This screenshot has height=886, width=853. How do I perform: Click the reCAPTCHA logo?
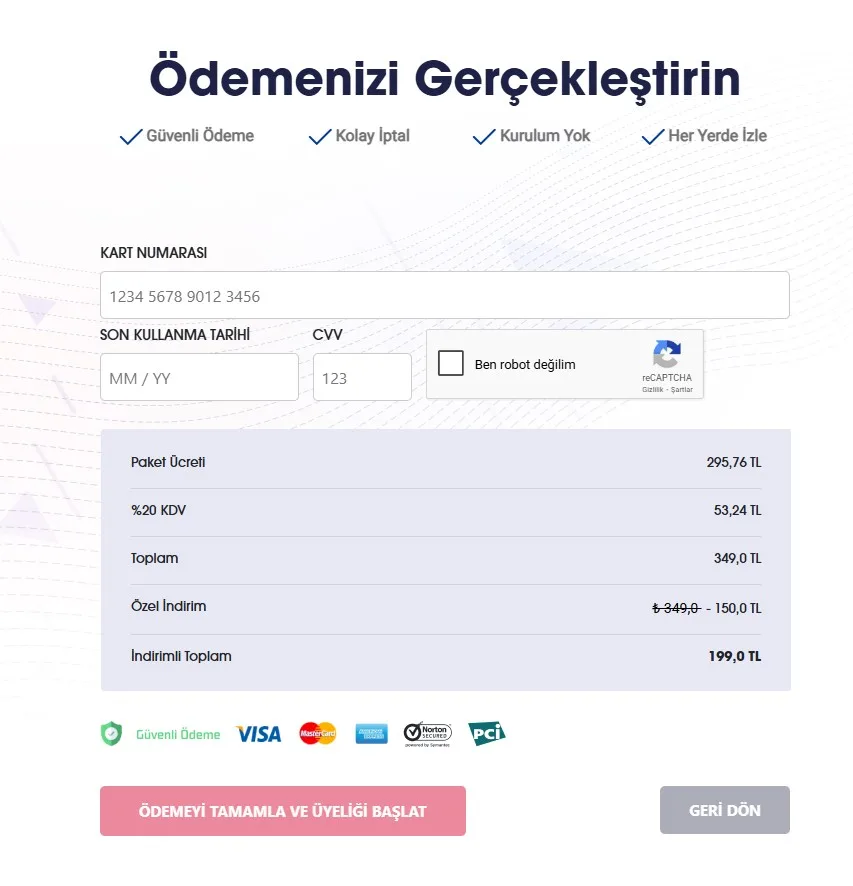tap(667, 355)
